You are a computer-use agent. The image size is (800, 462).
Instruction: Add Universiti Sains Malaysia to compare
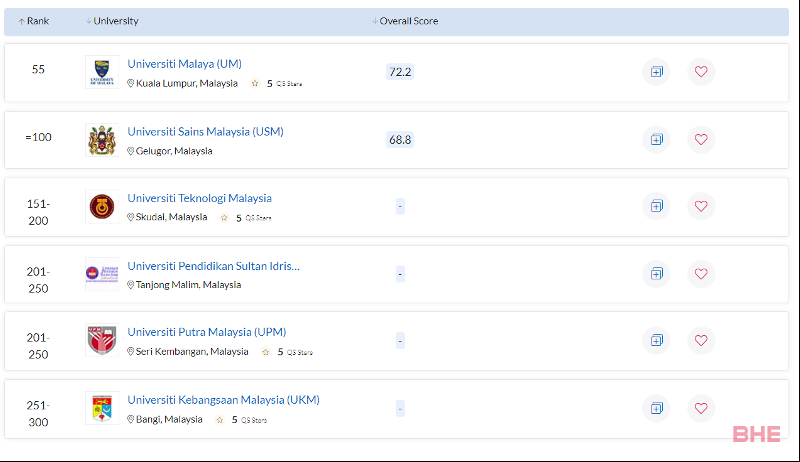(x=656, y=139)
